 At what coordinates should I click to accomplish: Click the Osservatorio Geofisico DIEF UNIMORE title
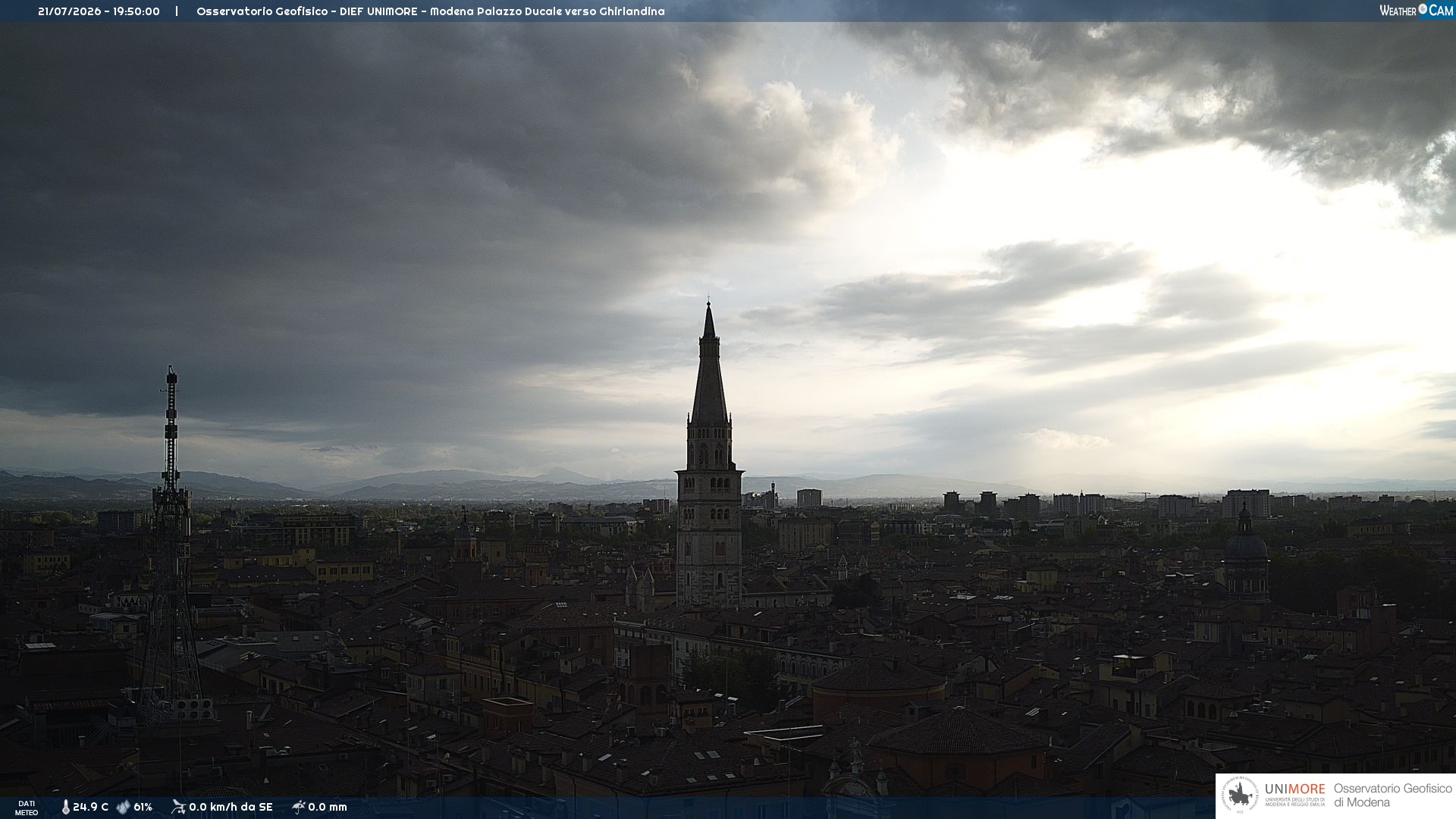(431, 11)
